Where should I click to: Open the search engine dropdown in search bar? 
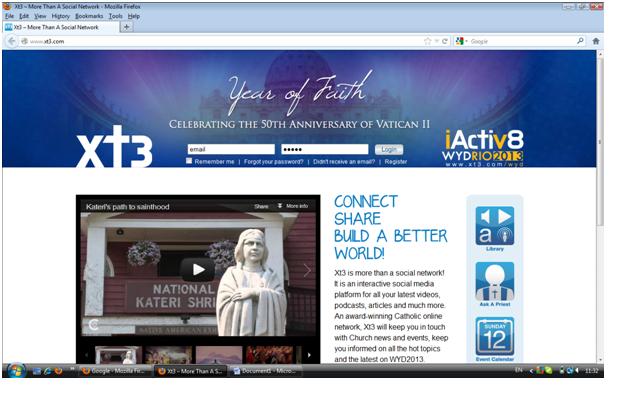click(462, 41)
